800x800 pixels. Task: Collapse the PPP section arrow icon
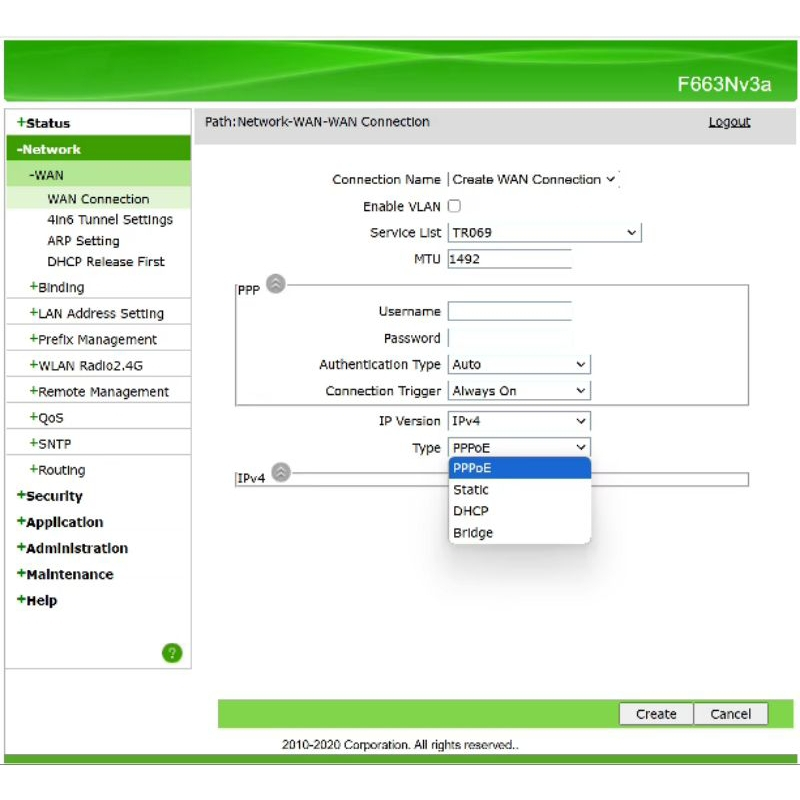276,284
